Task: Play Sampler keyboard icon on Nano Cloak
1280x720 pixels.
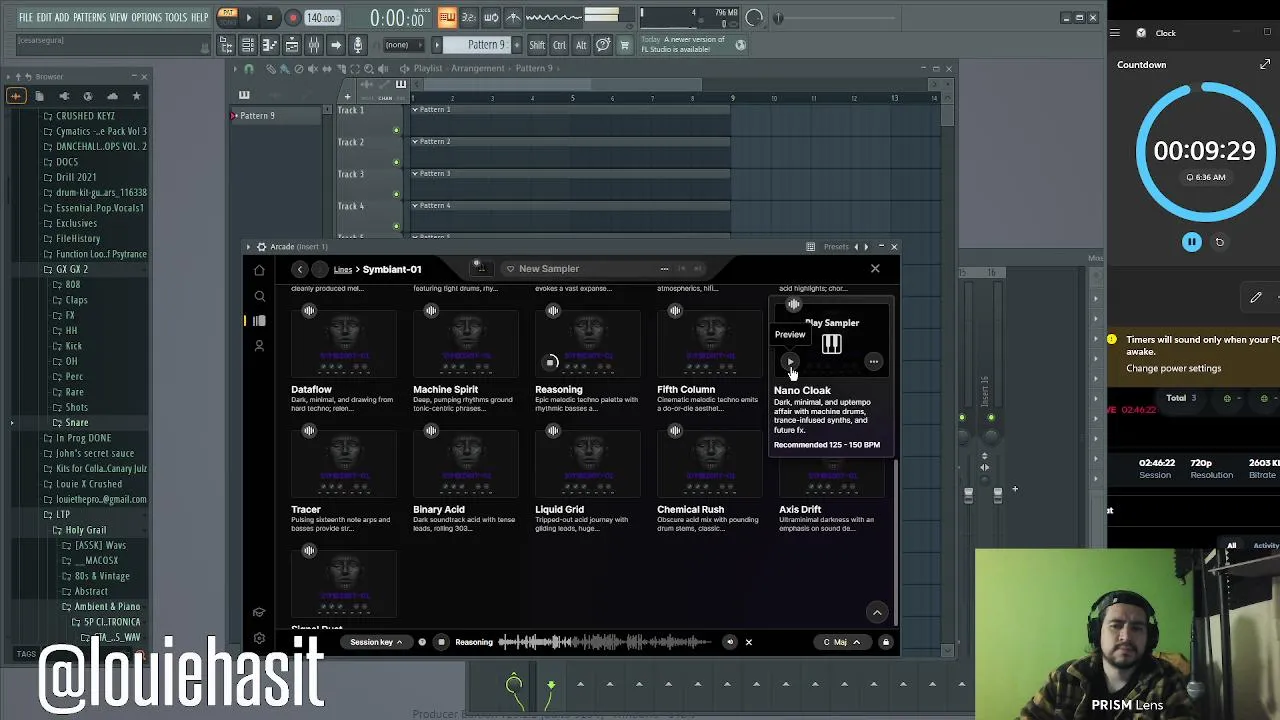Action: point(831,345)
